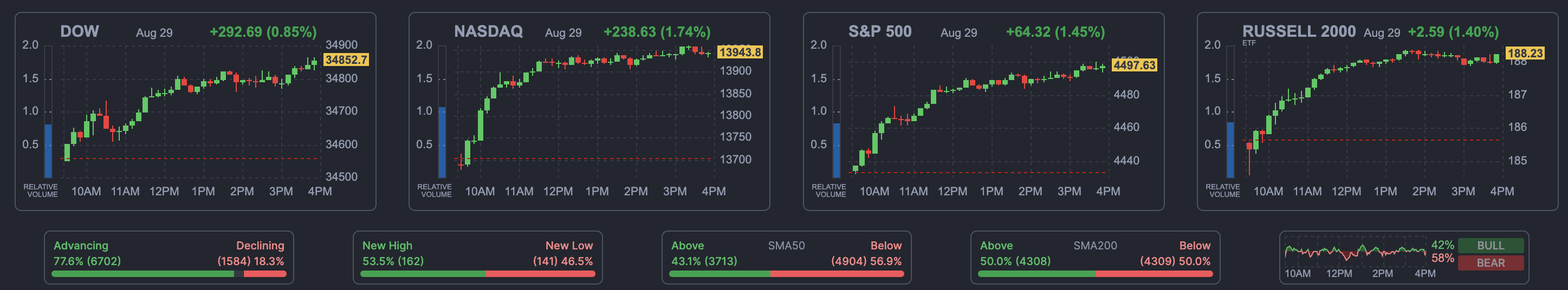The width and height of the screenshot is (1568, 290).
Task: Click the BULL button
Action: 1491,246
